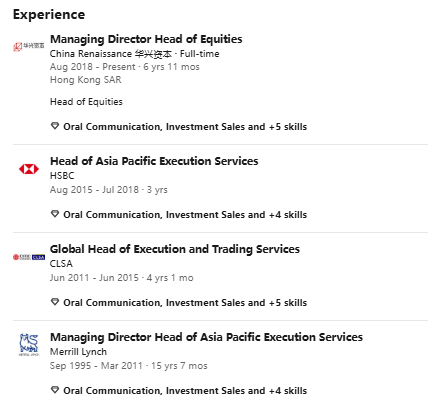Click skills diamond icon under China Renaissance

click(55, 126)
